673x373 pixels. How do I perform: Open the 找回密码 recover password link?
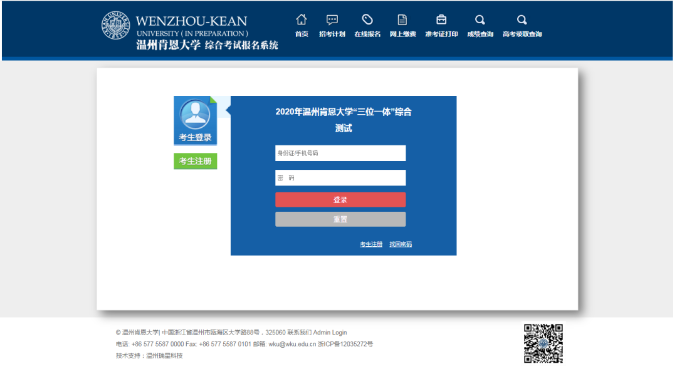tap(400, 244)
